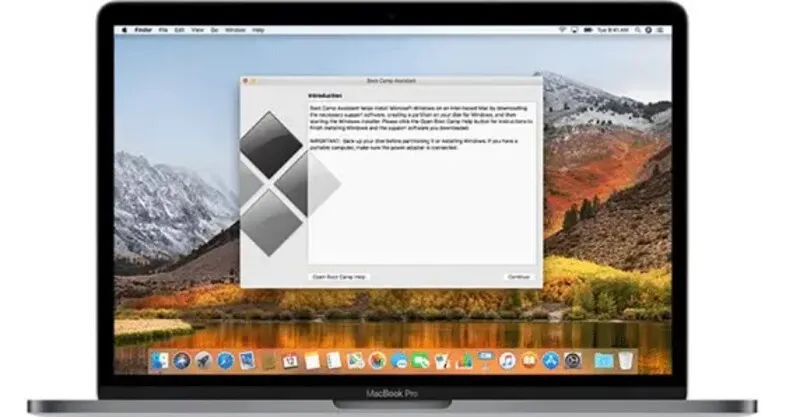Open Reminders list icon in Dock
This screenshot has width=800, height=417.
334,361
